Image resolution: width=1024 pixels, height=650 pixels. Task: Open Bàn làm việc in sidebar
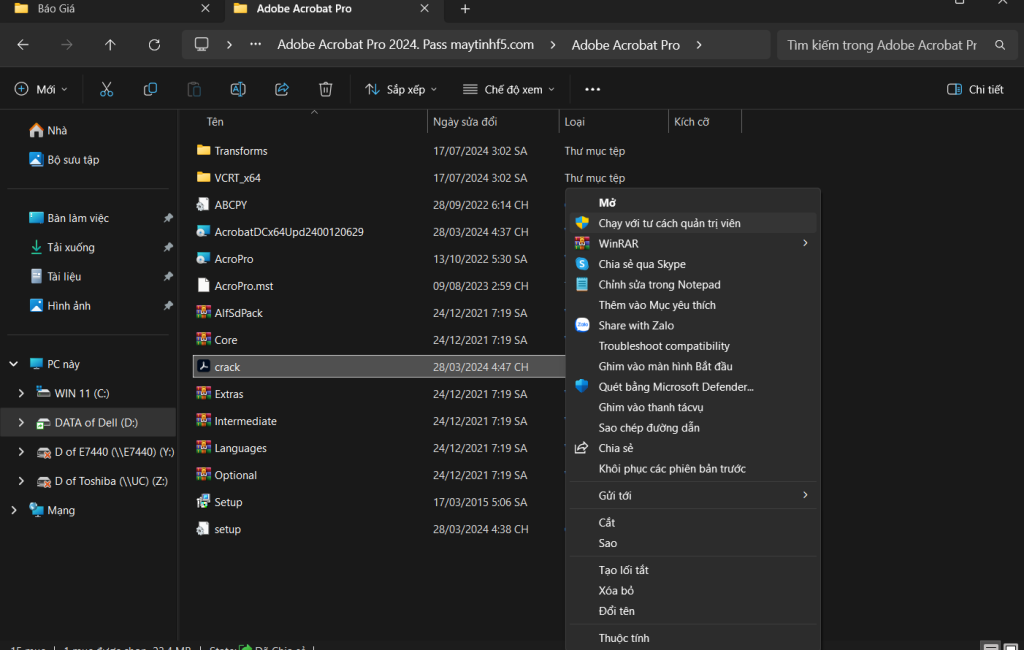point(69,218)
